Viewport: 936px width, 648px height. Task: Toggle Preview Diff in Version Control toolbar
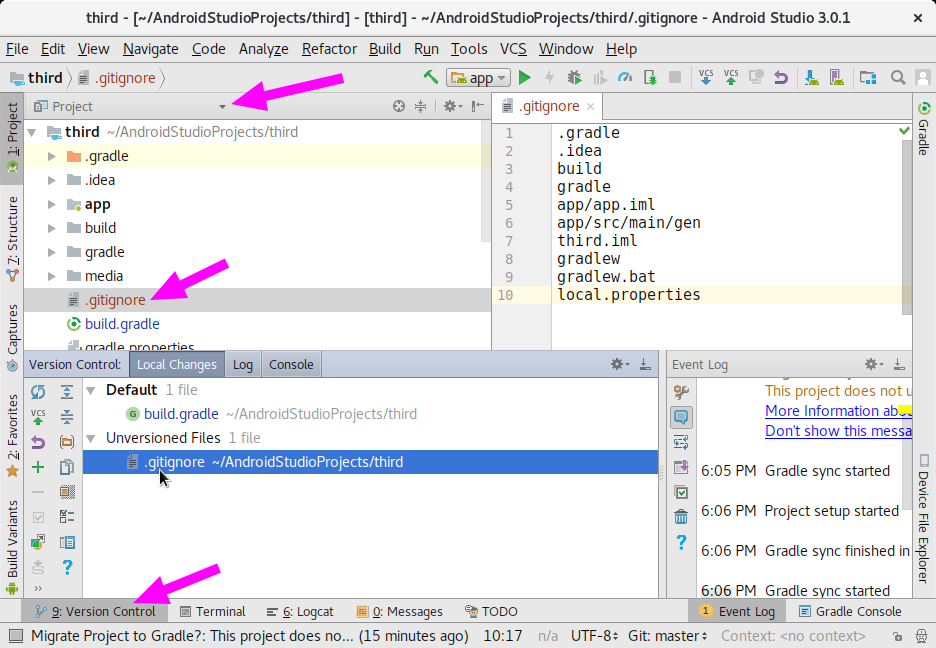67,542
